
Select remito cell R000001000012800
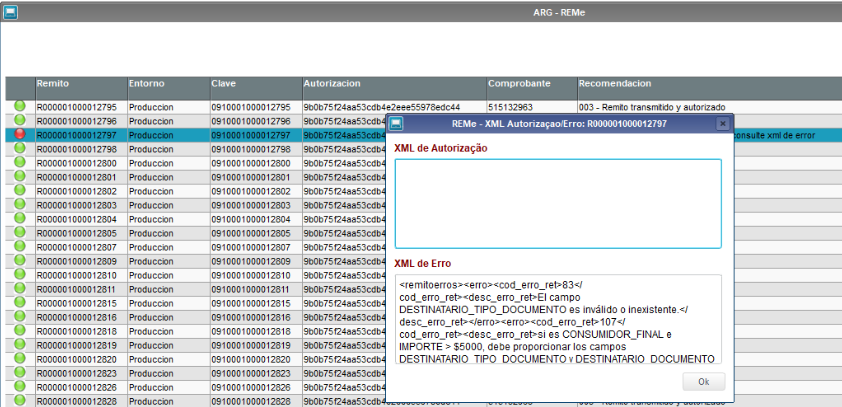[x=81, y=163]
